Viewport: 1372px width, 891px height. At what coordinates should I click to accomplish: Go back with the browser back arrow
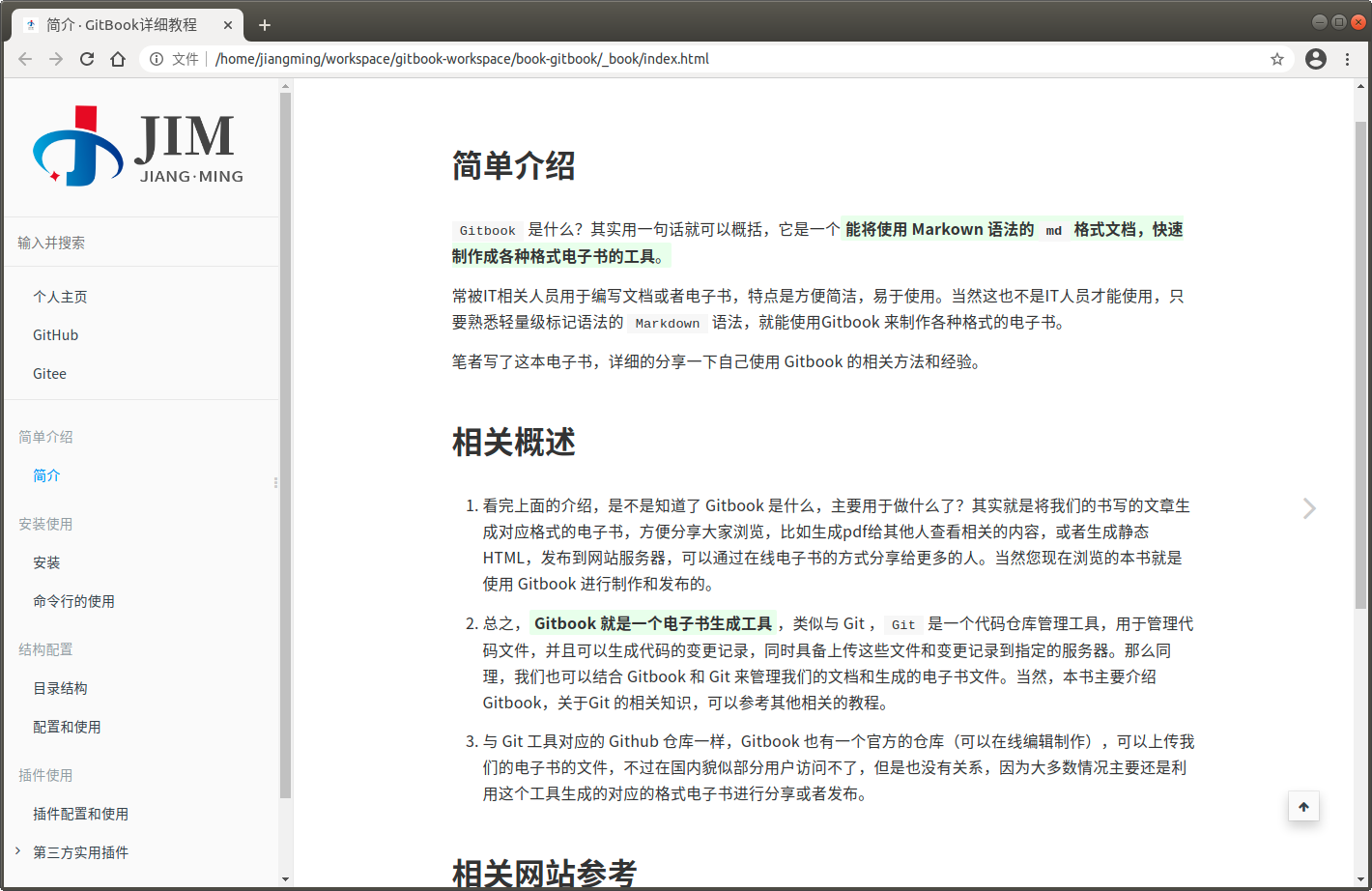click(x=25, y=59)
